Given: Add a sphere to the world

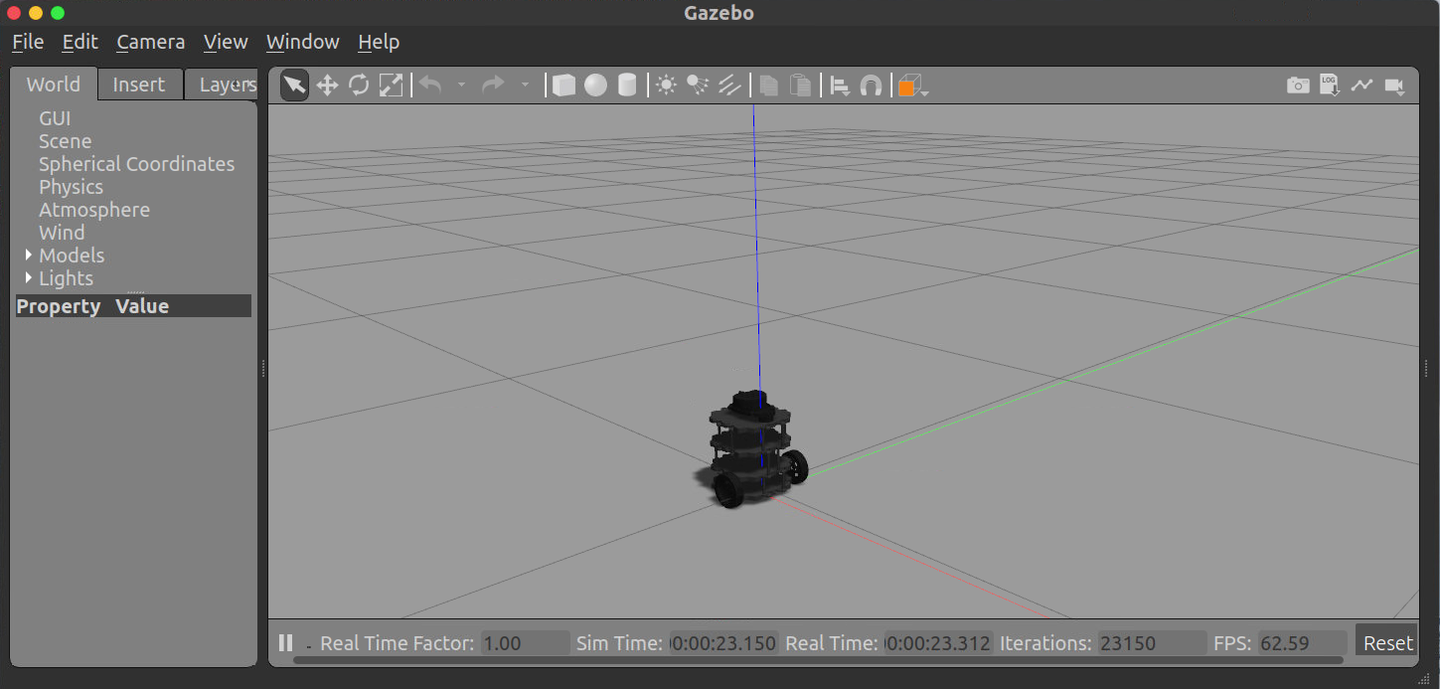Looking at the screenshot, I should [x=595, y=85].
